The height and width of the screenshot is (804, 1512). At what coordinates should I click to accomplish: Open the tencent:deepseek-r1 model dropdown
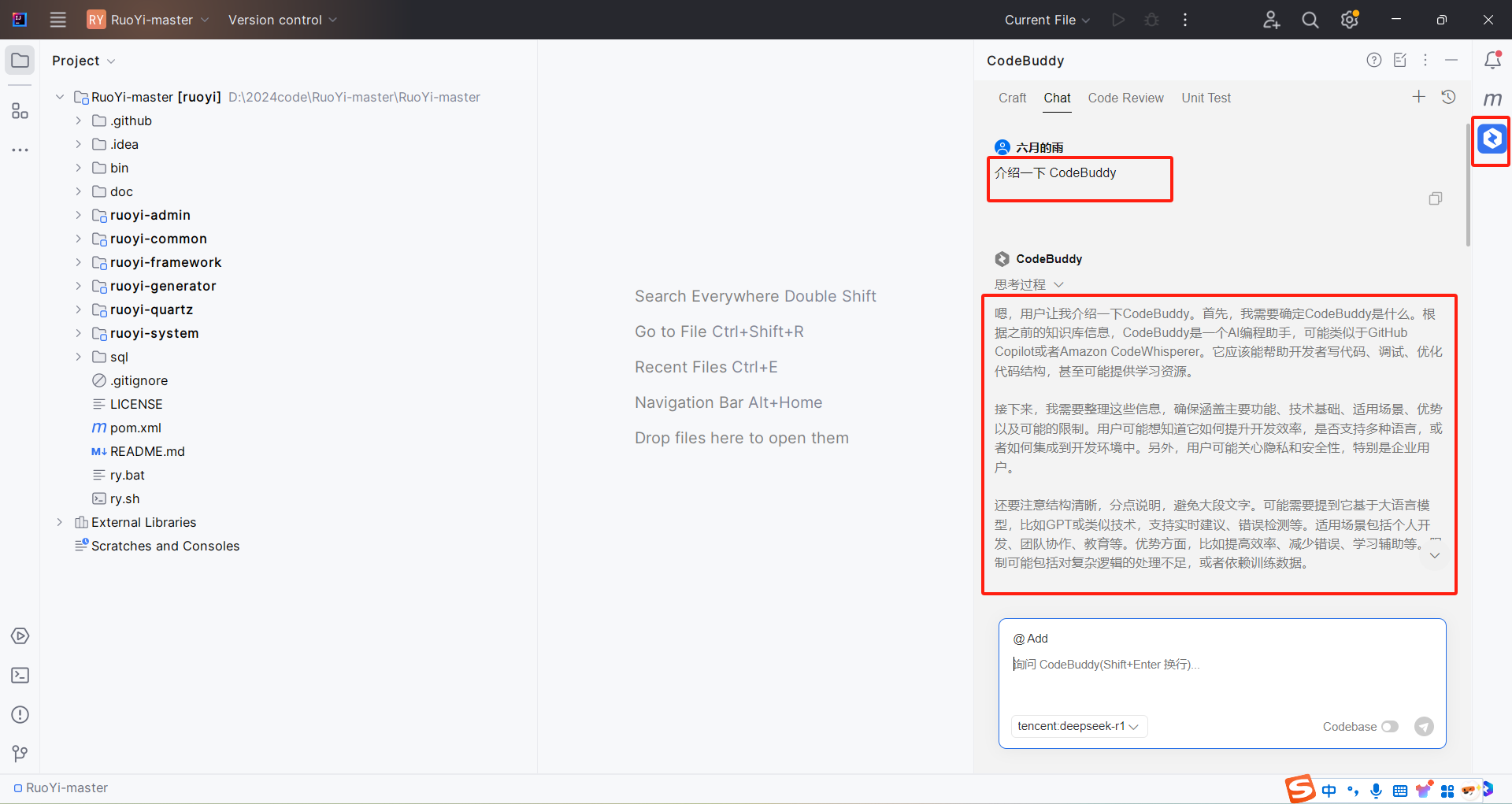[x=1078, y=726]
